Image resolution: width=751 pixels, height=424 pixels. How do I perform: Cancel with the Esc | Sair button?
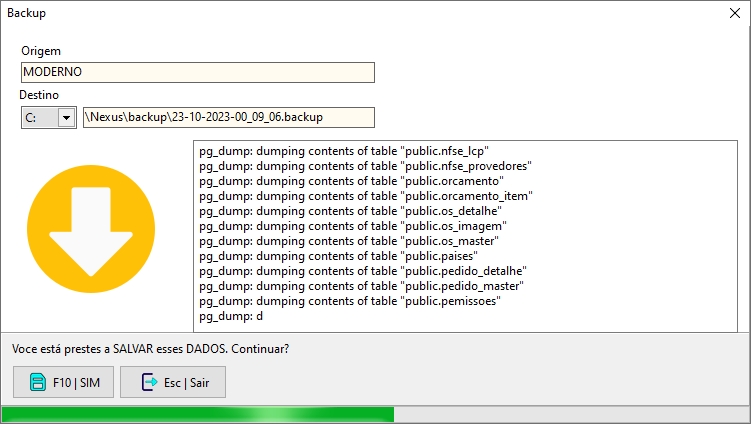pos(172,382)
